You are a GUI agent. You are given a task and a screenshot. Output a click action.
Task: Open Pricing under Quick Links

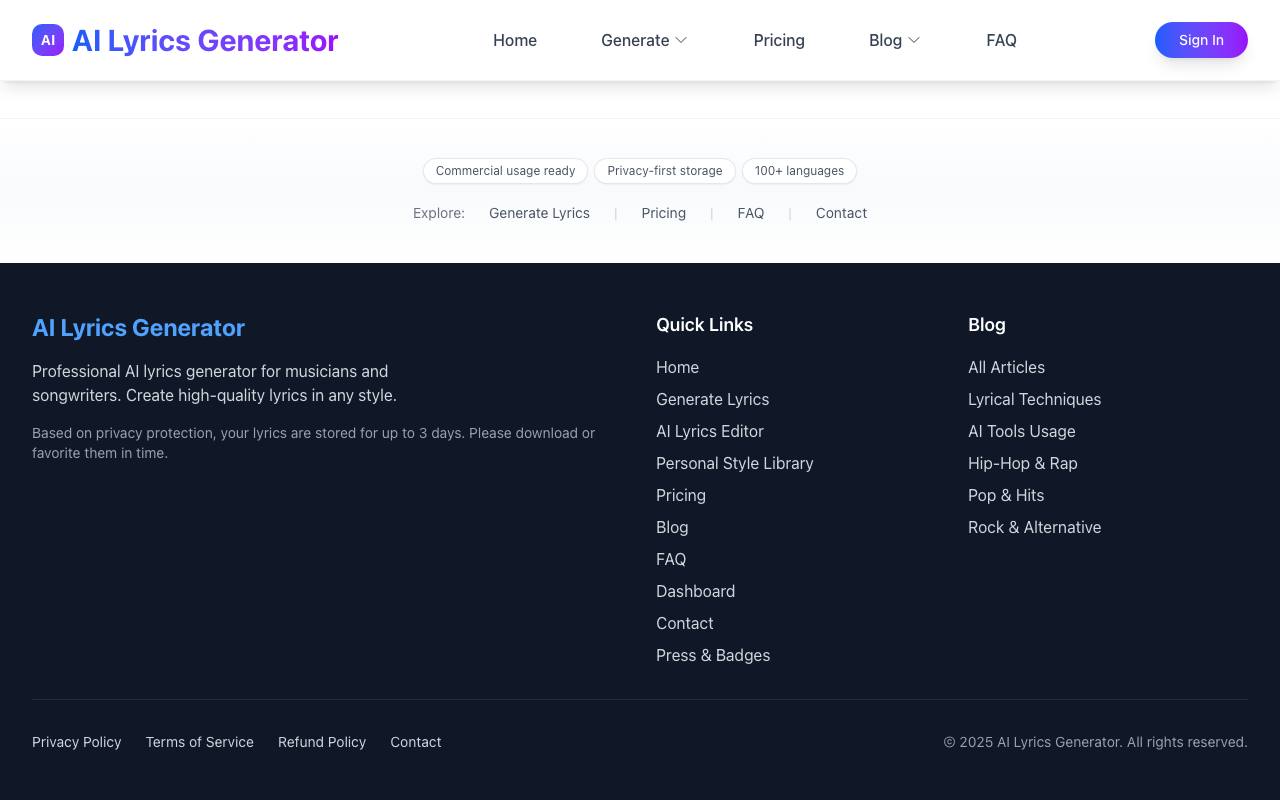tap(680, 495)
